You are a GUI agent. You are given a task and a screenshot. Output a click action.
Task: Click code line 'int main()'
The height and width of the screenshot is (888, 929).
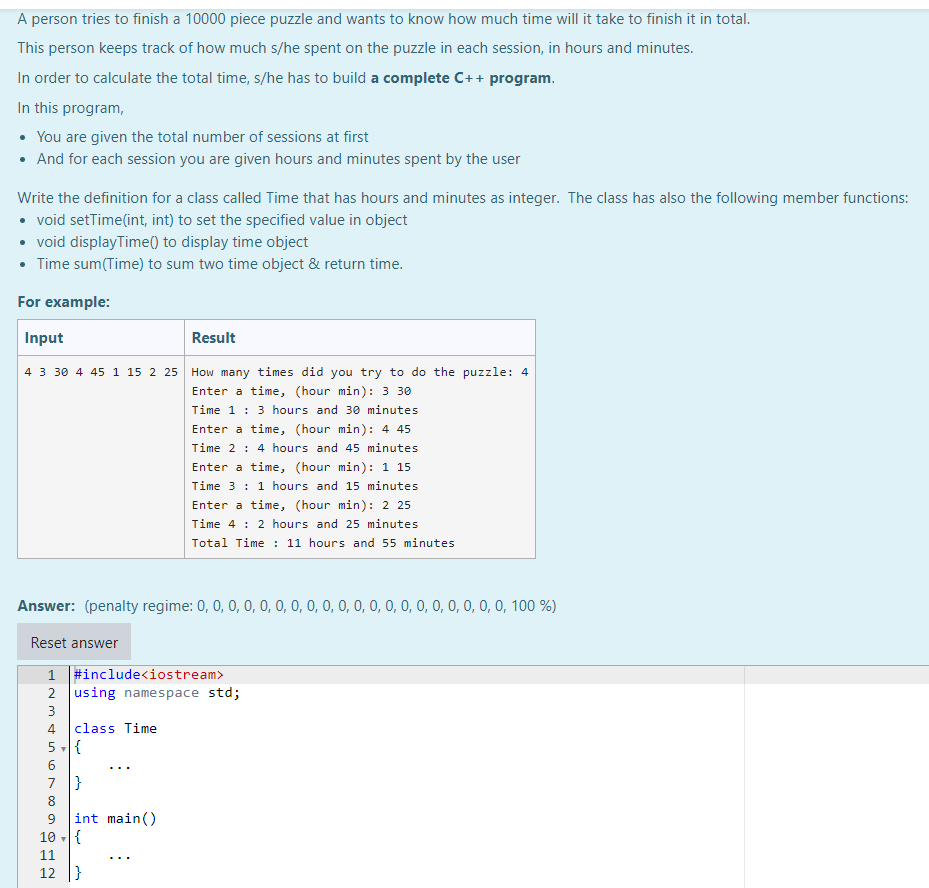pyautogui.click(x=116, y=818)
